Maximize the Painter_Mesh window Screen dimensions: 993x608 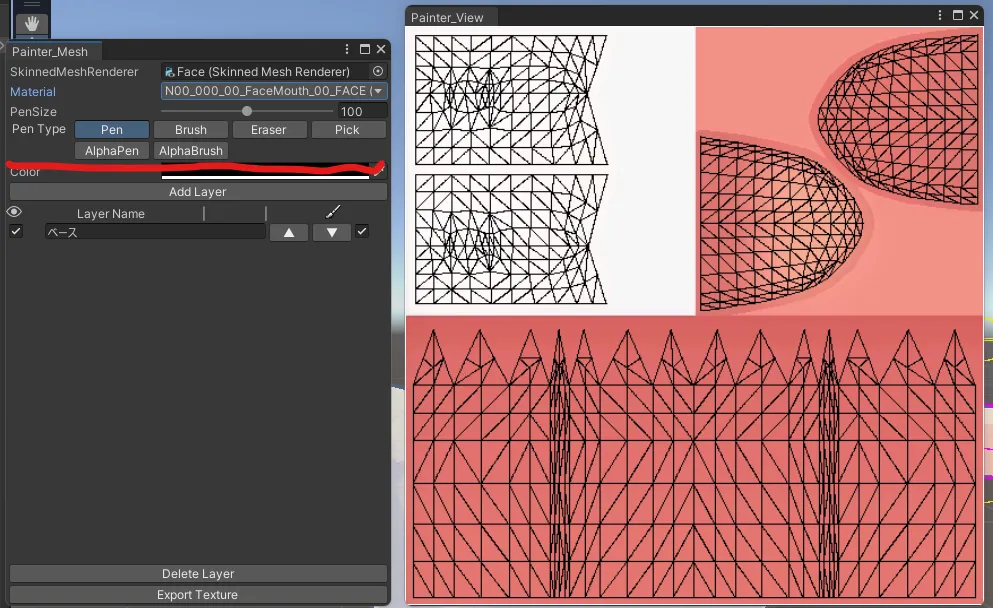364,50
